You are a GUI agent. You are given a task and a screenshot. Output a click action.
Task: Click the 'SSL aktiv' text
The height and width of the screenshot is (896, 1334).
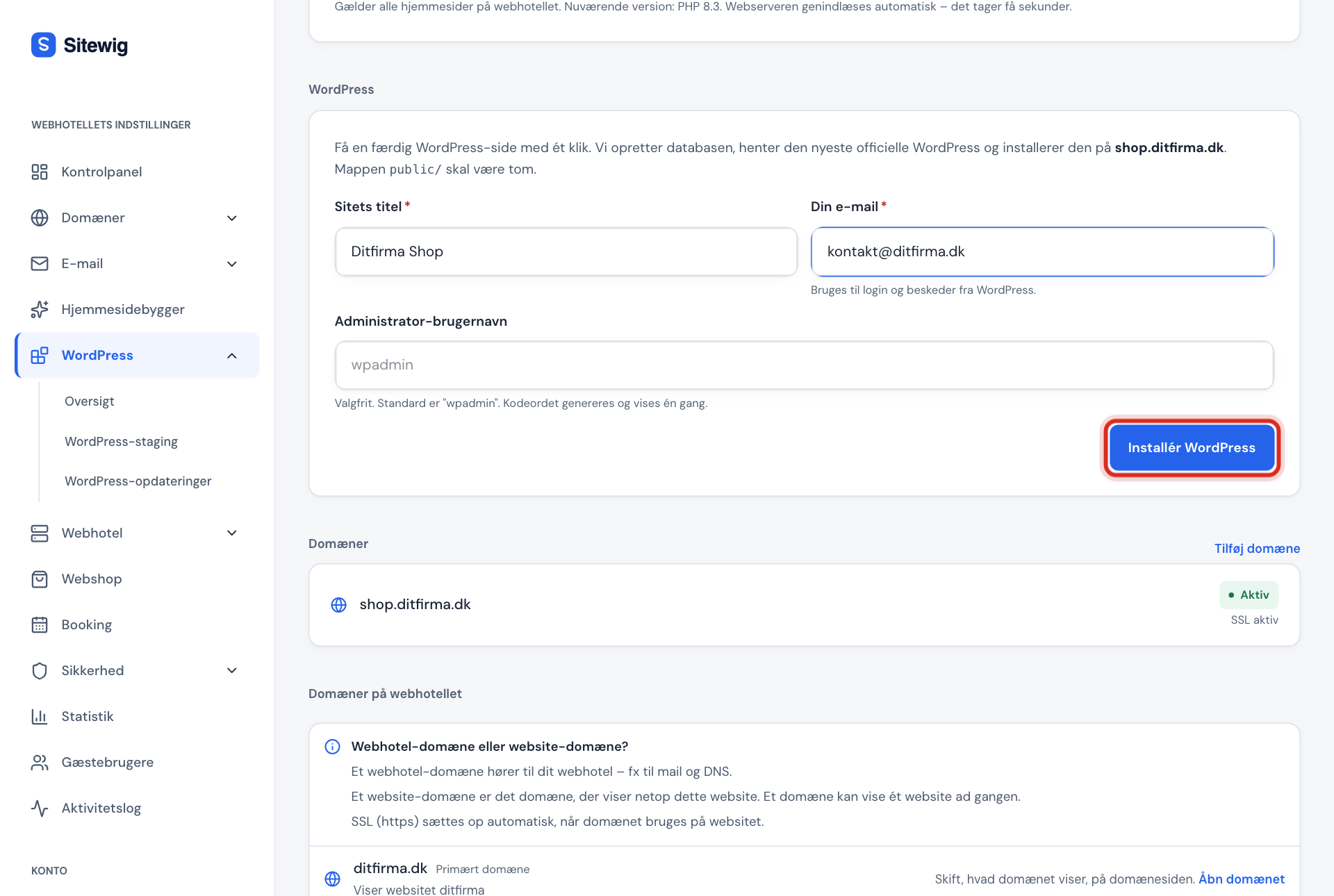click(1254, 620)
